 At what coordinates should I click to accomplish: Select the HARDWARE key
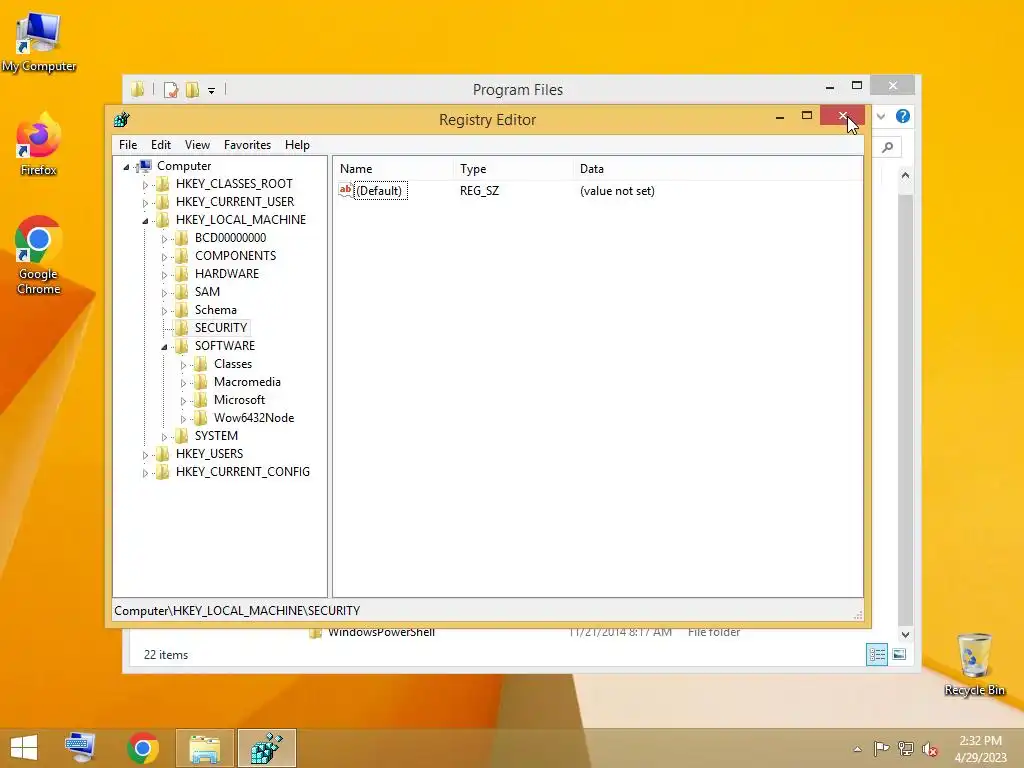point(227,274)
